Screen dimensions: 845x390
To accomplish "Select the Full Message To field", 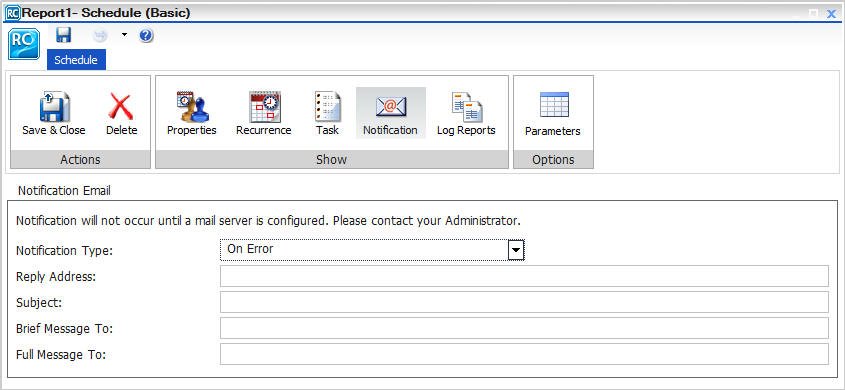I will [x=524, y=354].
